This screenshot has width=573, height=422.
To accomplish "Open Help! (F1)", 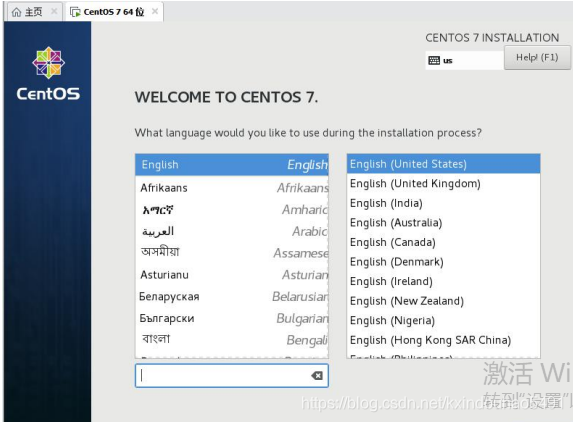I will click(537, 57).
